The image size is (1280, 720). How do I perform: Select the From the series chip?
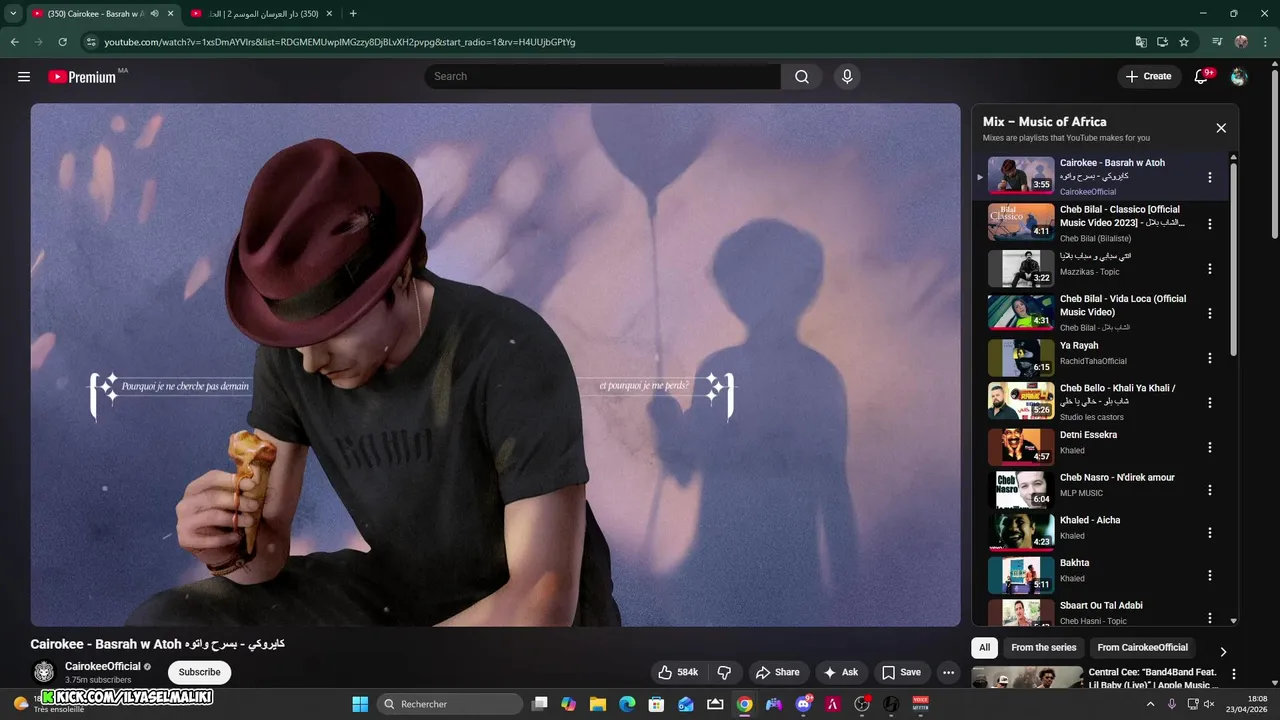[1044, 647]
